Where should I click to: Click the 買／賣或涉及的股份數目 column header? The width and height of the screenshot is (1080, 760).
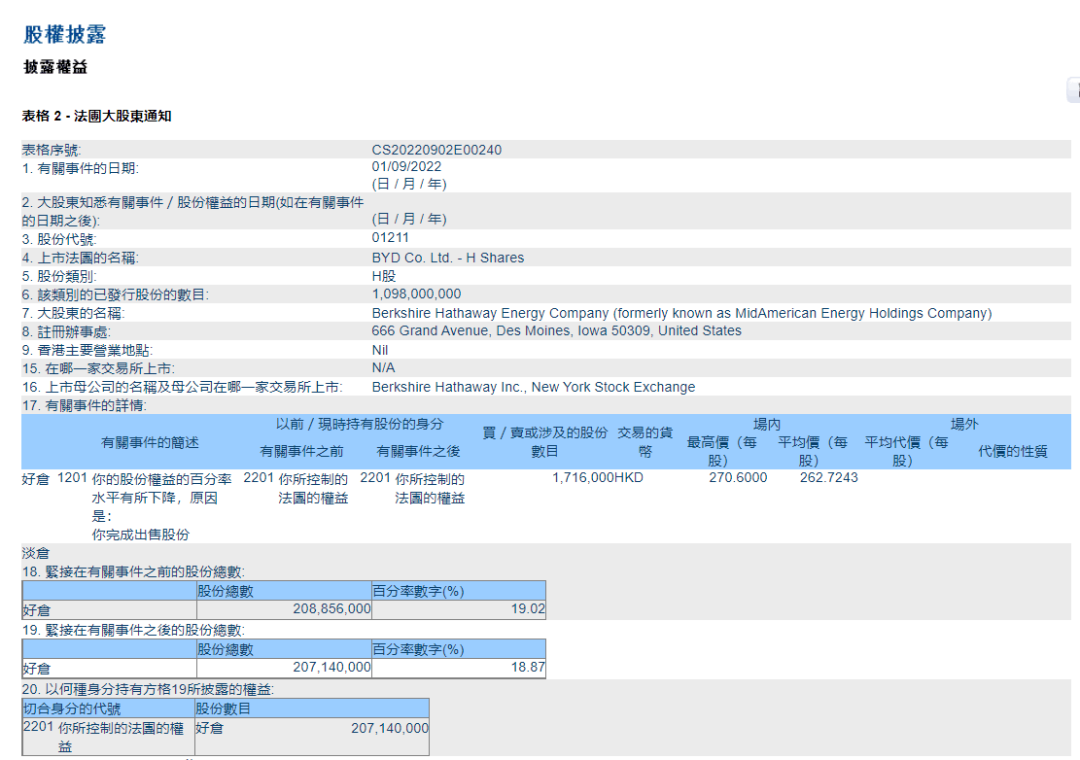545,442
